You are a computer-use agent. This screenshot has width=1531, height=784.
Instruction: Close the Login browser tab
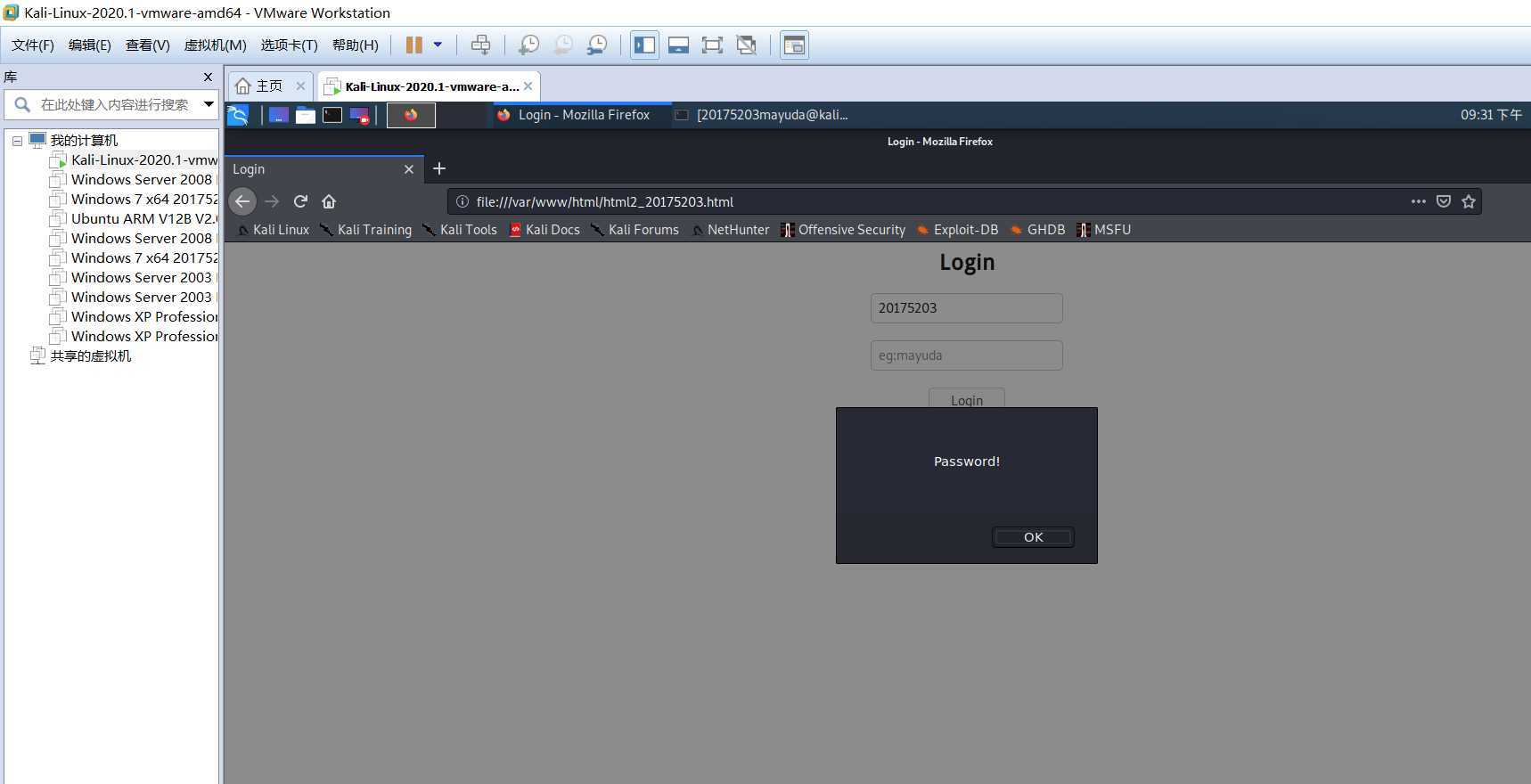tap(409, 169)
